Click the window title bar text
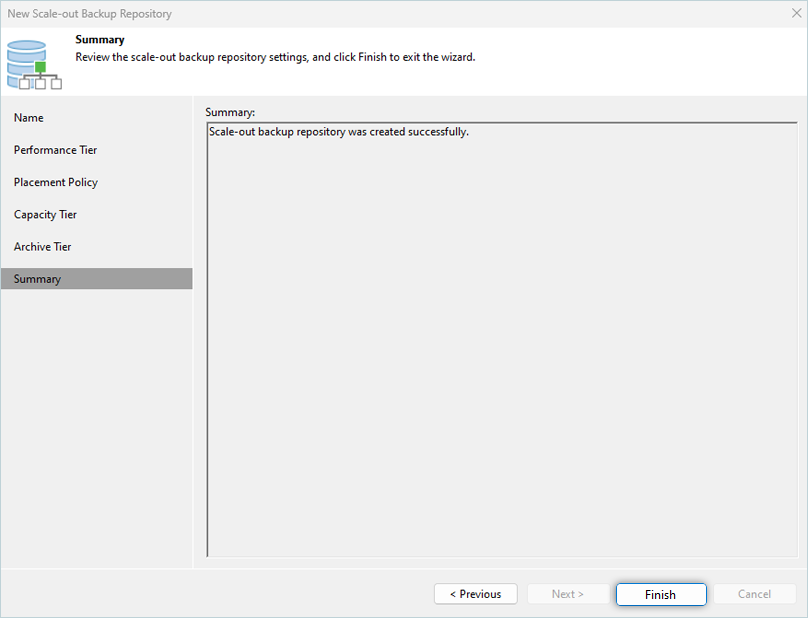Screen dimensions: 808x618 pos(90,14)
